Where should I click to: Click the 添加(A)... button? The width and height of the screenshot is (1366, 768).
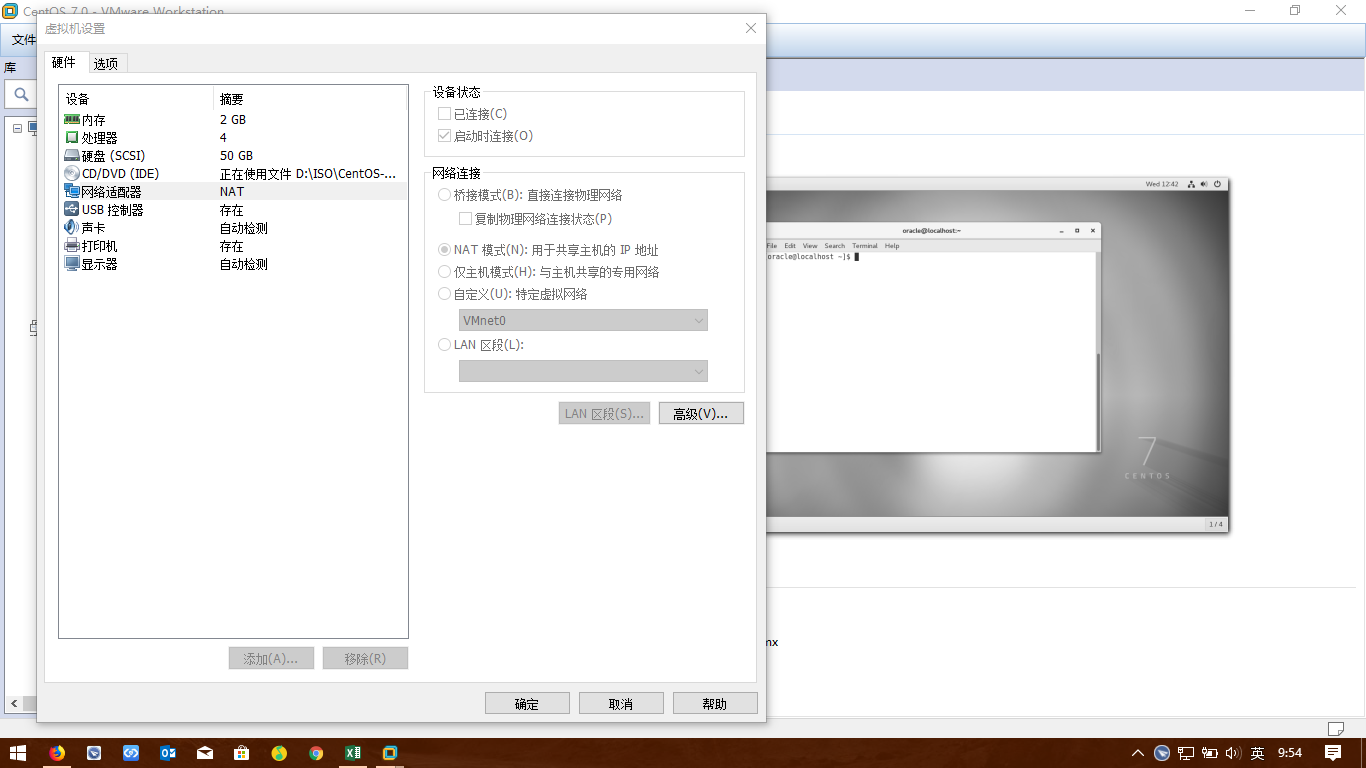point(271,658)
